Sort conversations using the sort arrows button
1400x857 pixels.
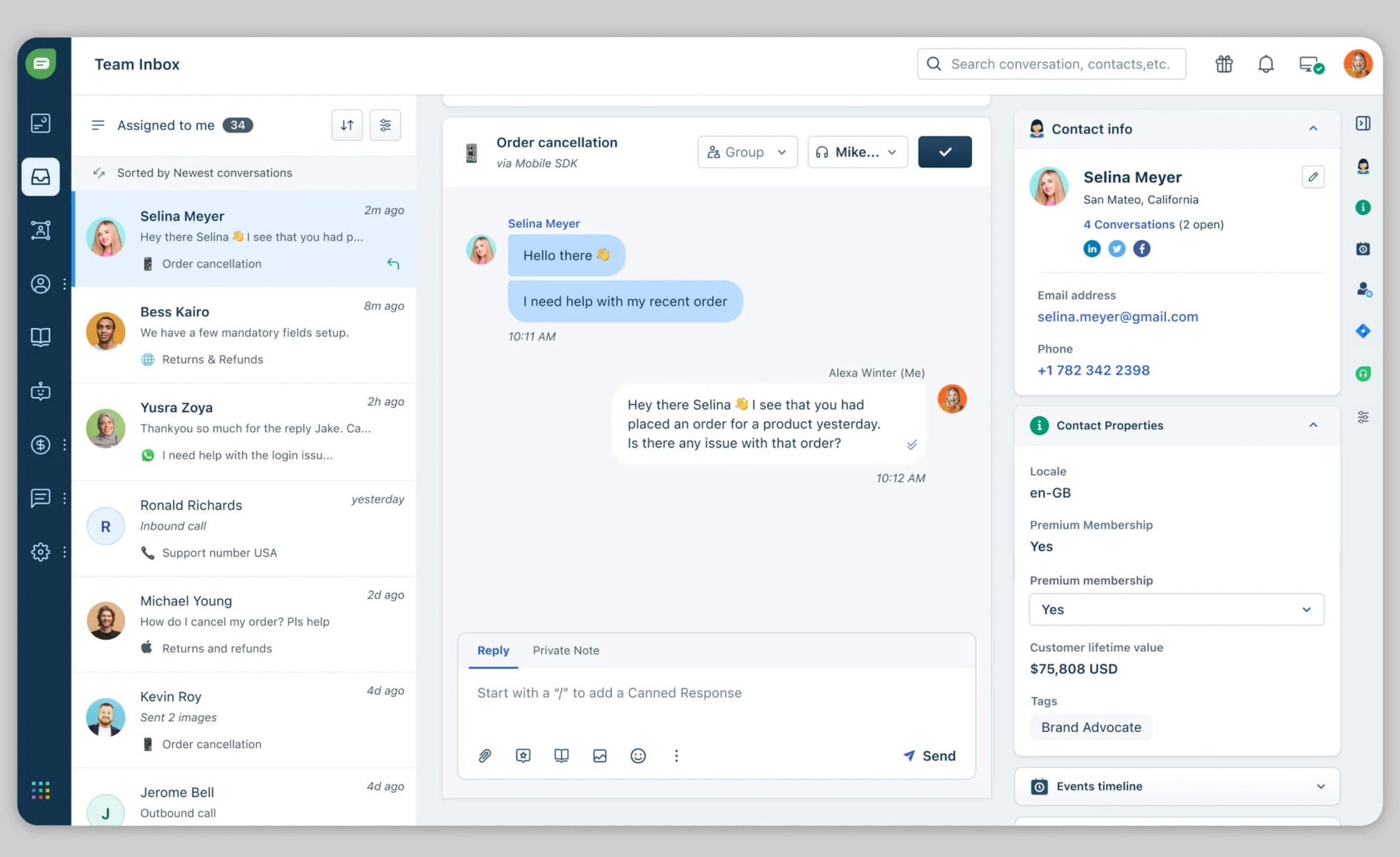(x=347, y=125)
